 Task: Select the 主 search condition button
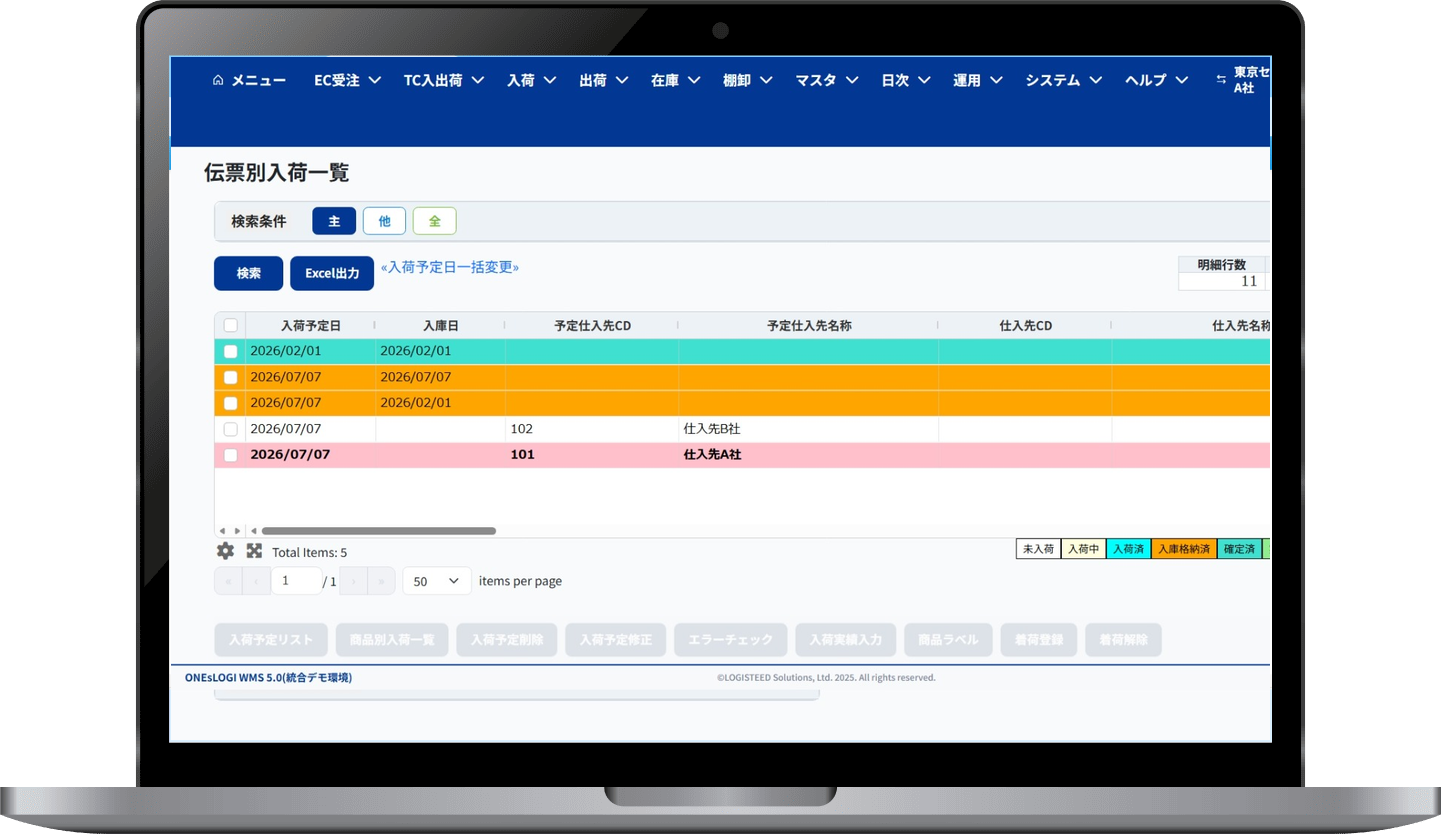pos(334,221)
